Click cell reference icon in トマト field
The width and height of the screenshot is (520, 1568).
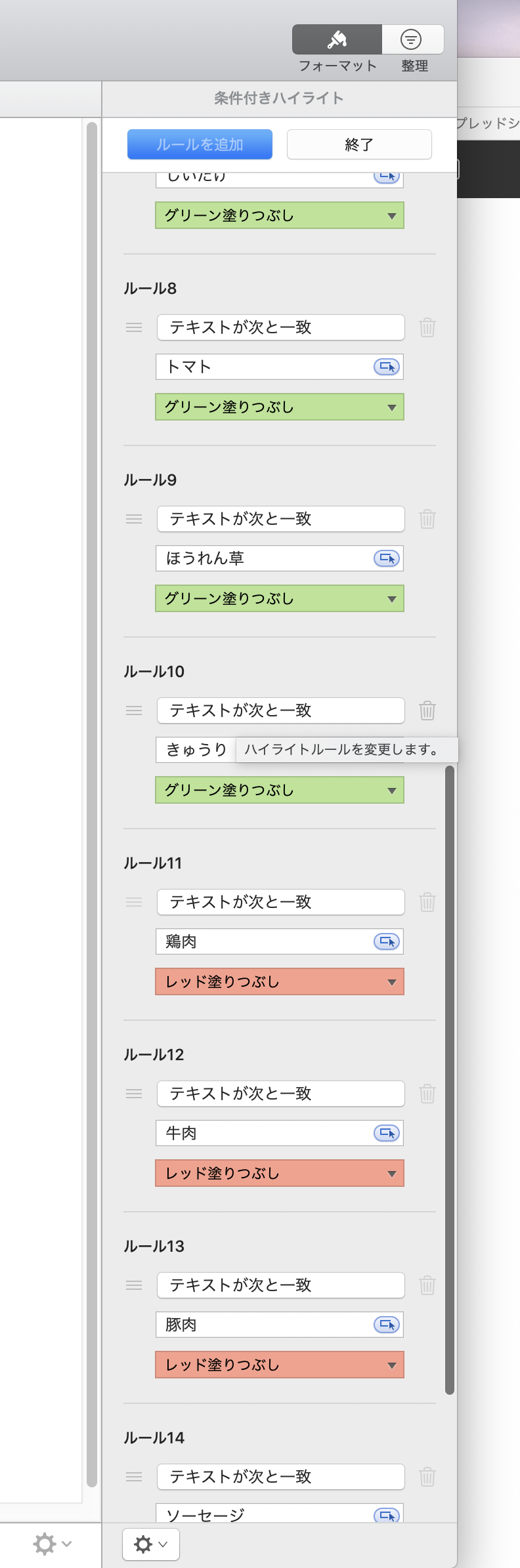[387, 367]
